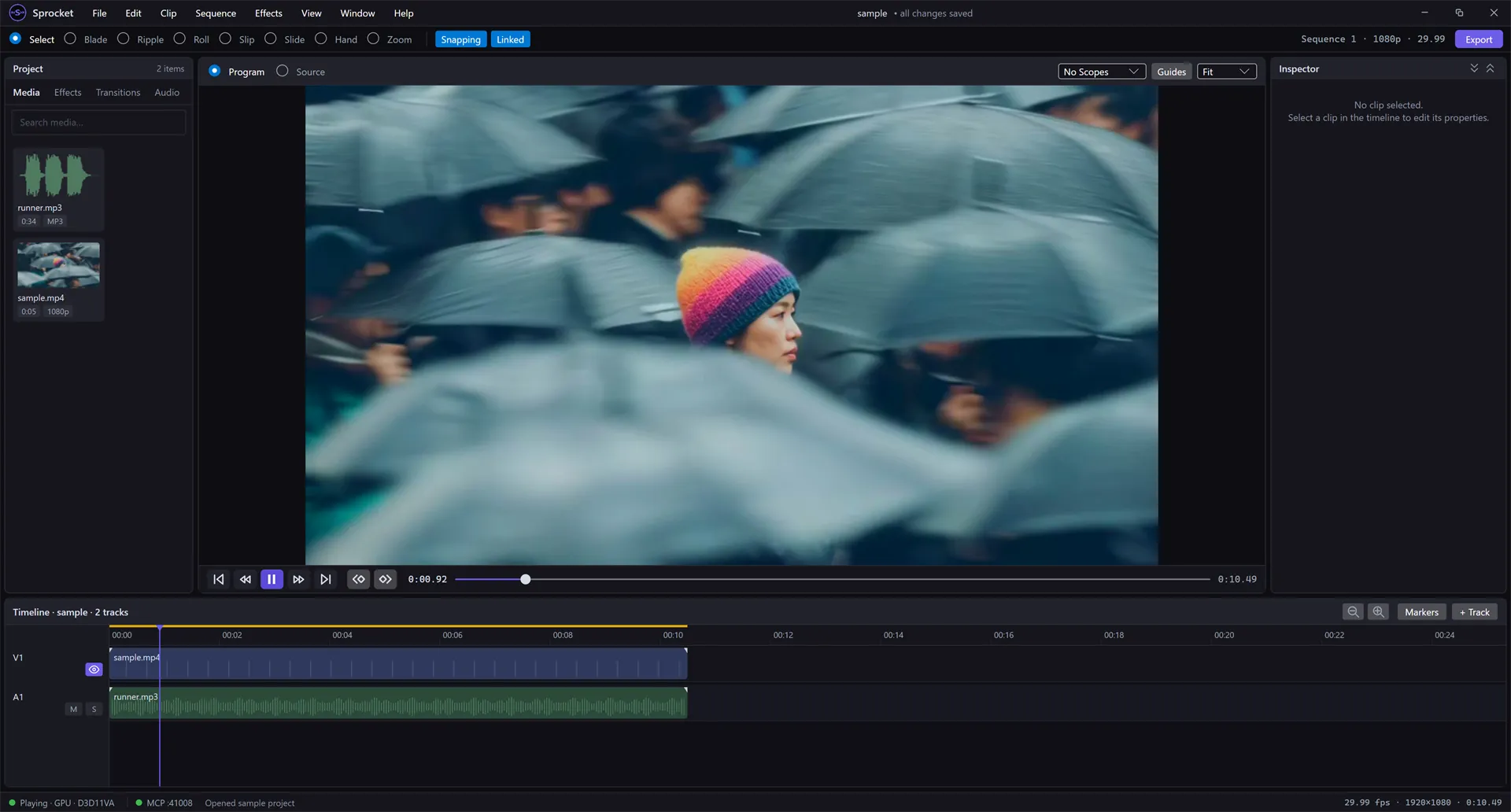1511x812 pixels.
Task: Open the No Scopes dropdown
Action: (x=1102, y=72)
